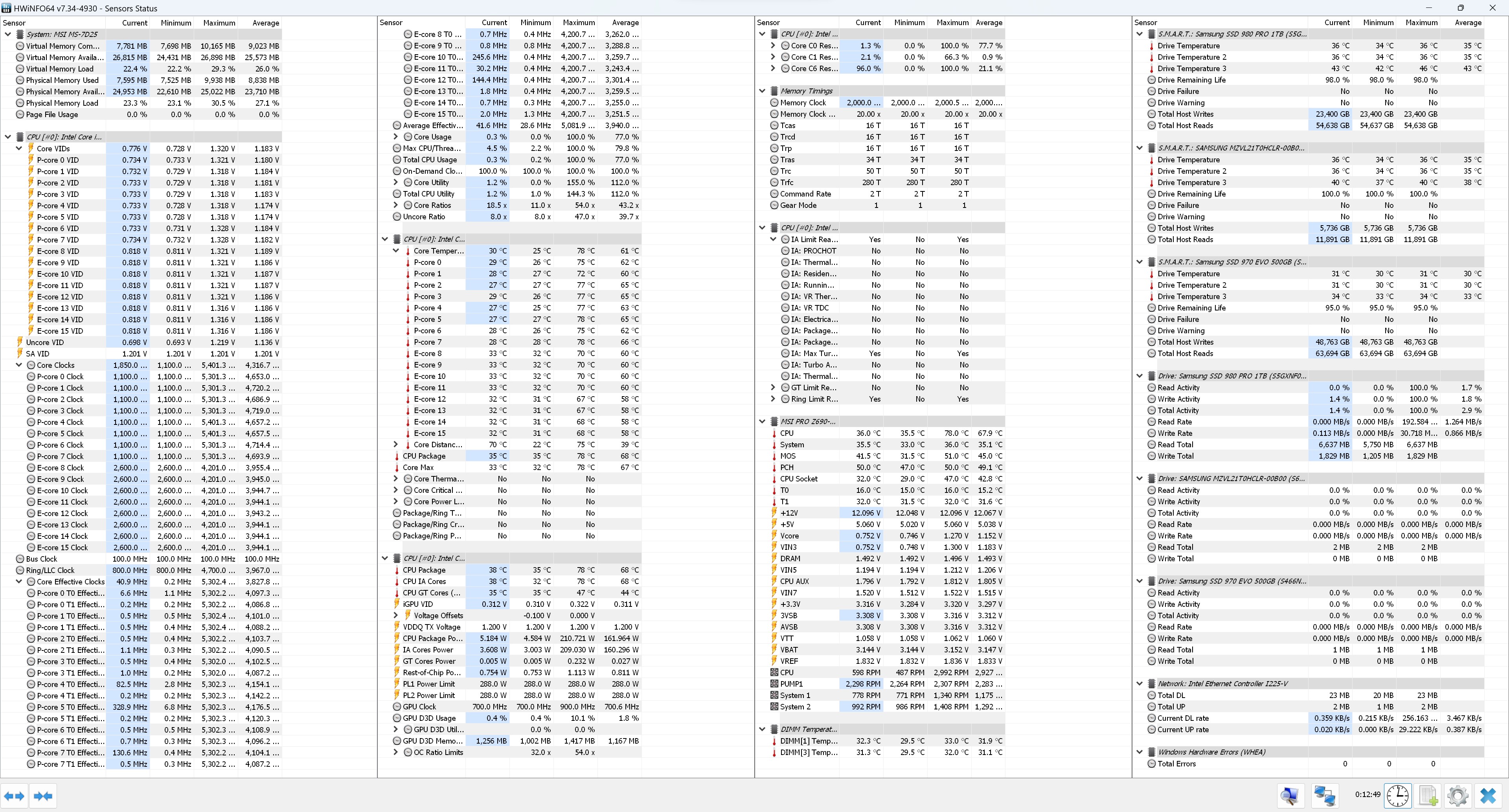Expand the Core Ratios entry
Screen dimensions: 1509x812
[396, 205]
